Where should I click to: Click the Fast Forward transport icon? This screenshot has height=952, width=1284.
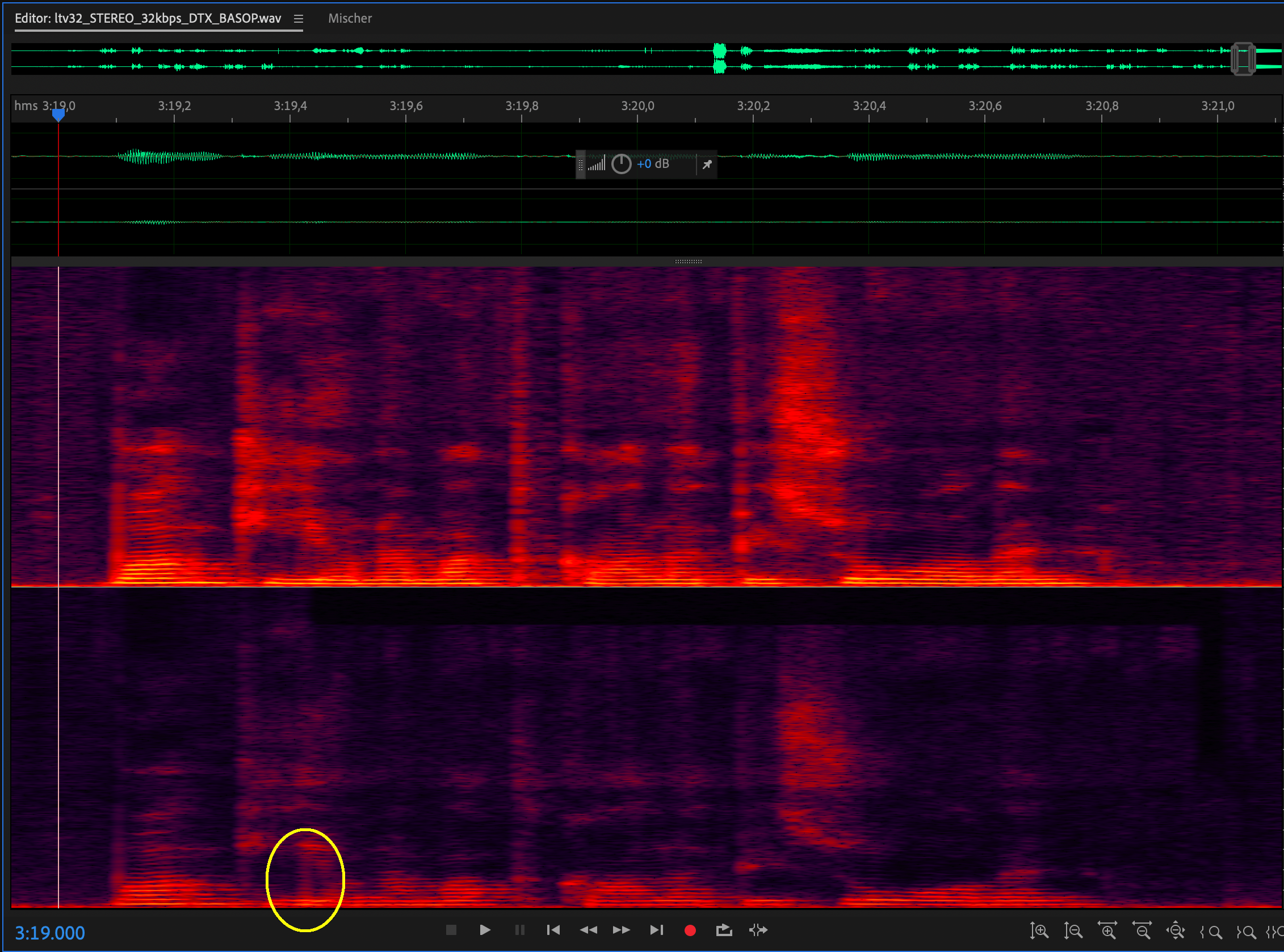[621, 929]
